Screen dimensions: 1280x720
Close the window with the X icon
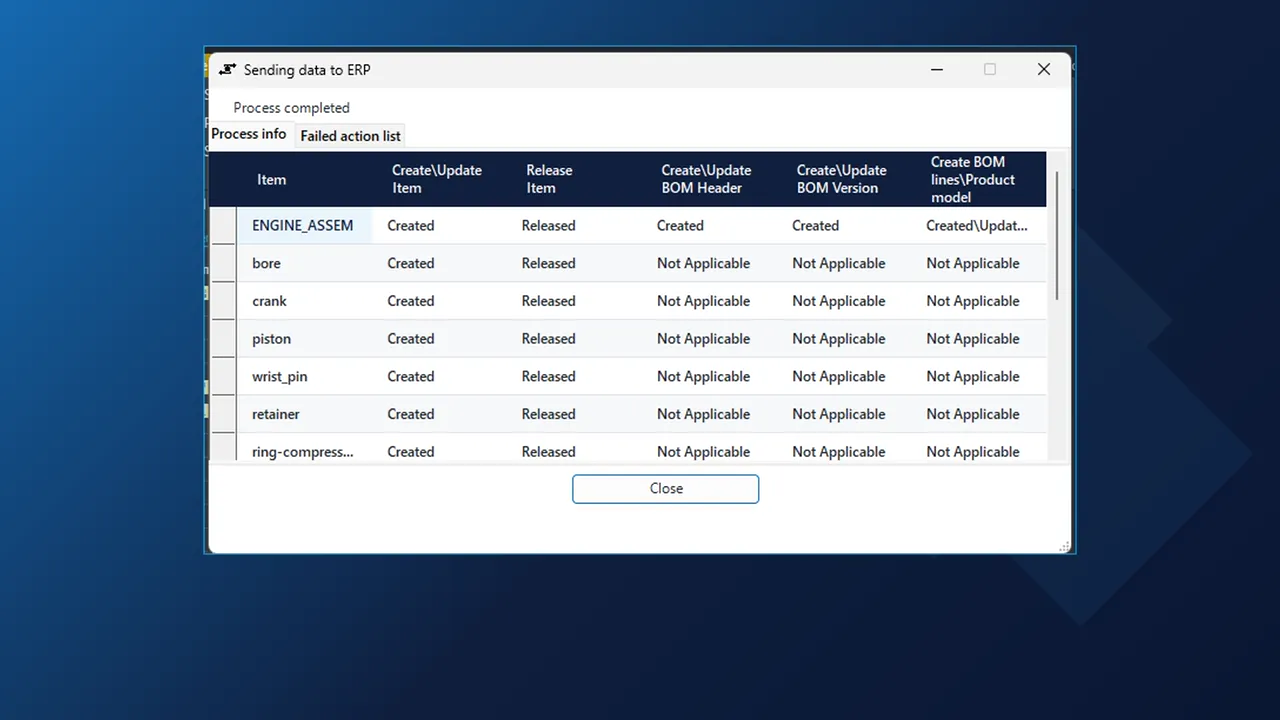click(x=1043, y=69)
